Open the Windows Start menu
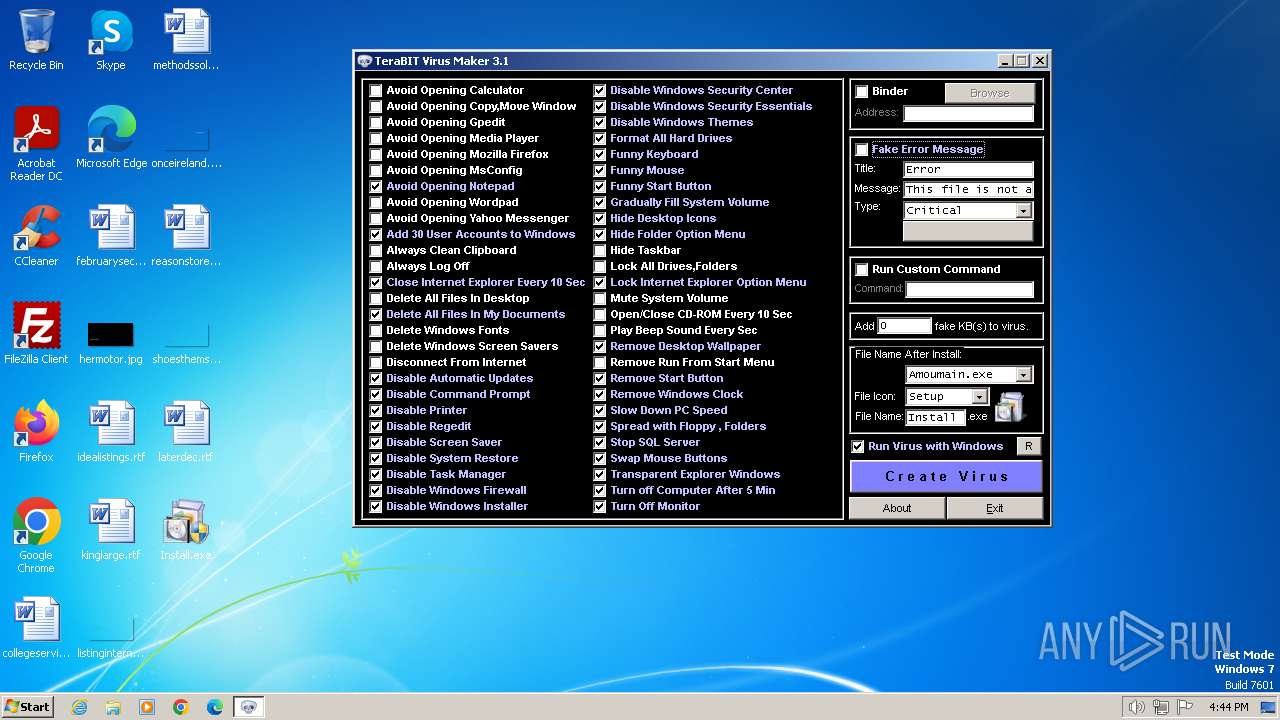 27,707
